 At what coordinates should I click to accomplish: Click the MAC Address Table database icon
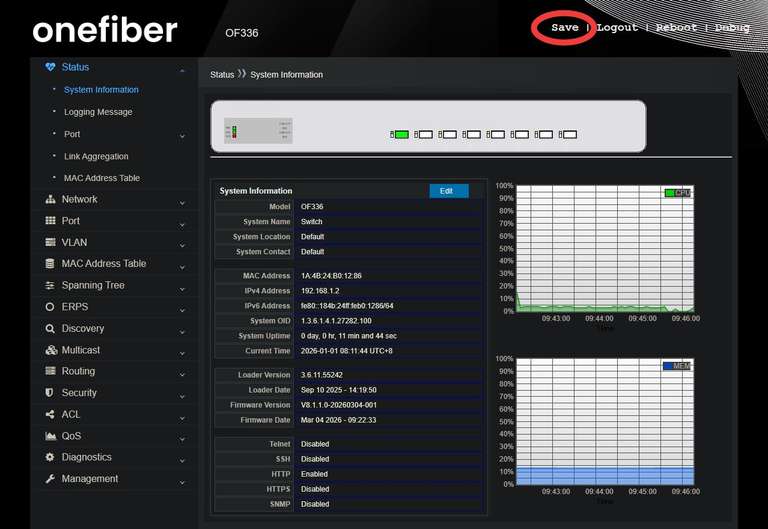50,264
